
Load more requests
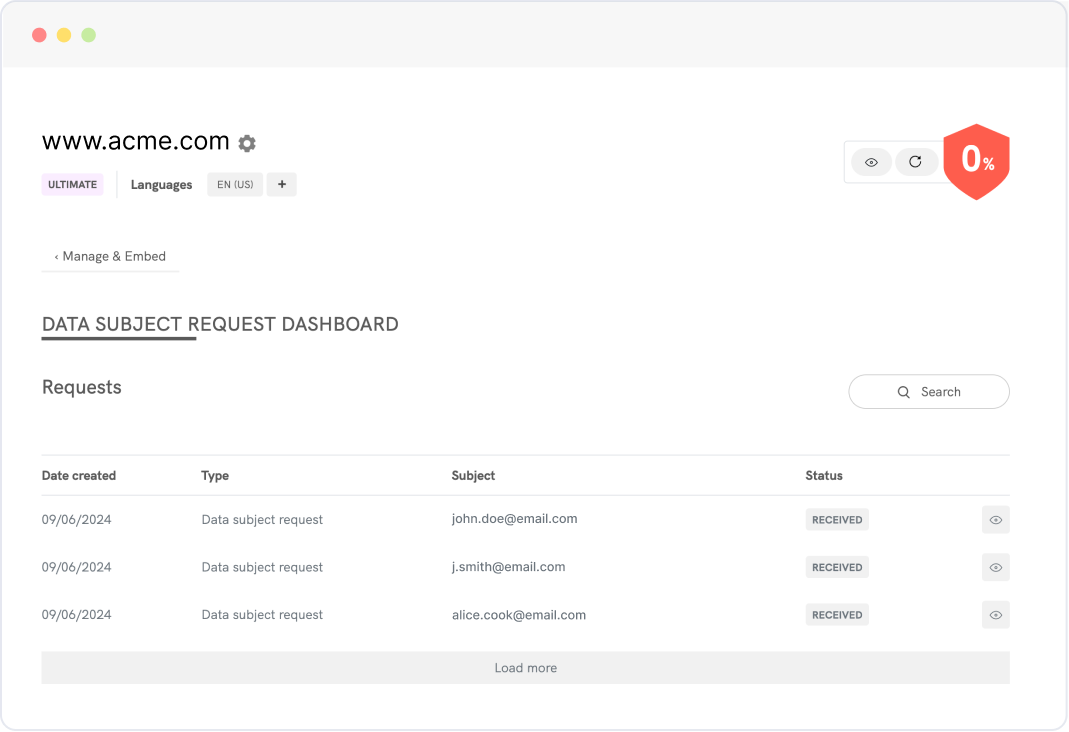point(525,668)
